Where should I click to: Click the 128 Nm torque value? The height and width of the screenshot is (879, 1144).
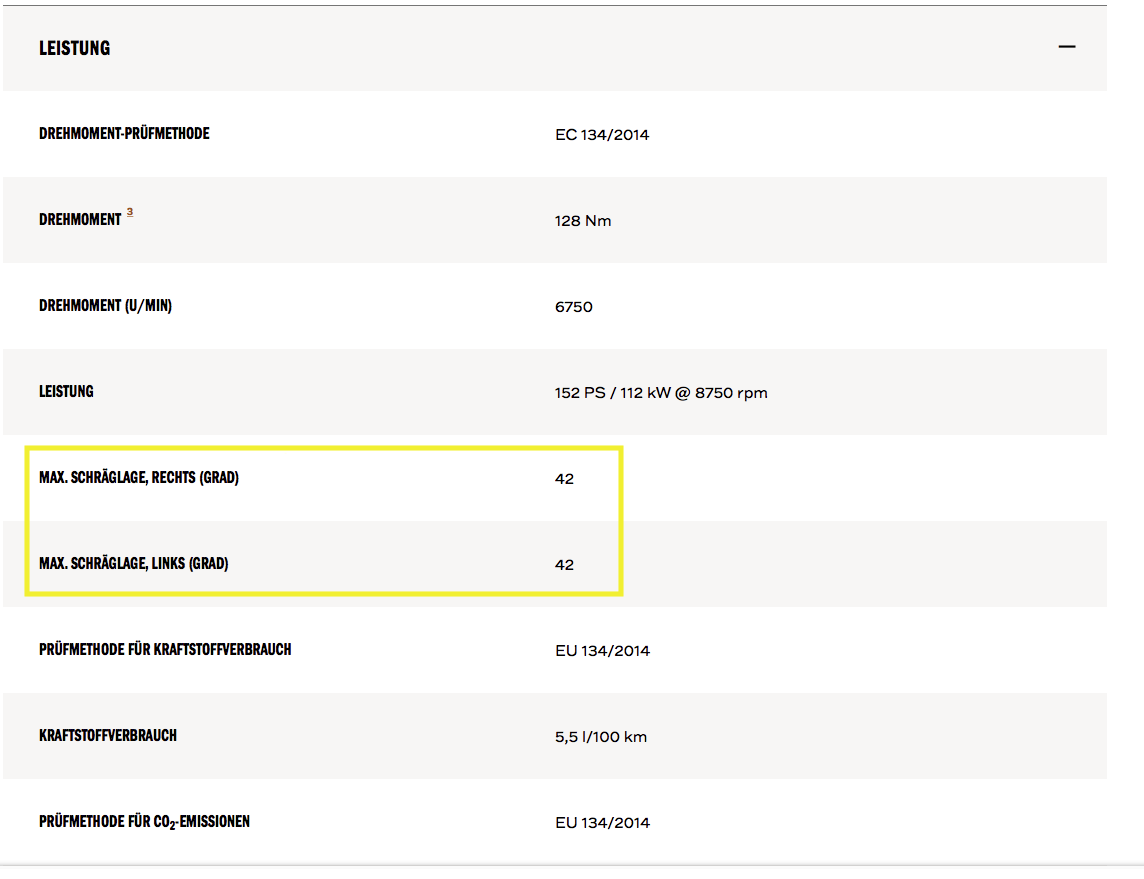click(x=583, y=221)
